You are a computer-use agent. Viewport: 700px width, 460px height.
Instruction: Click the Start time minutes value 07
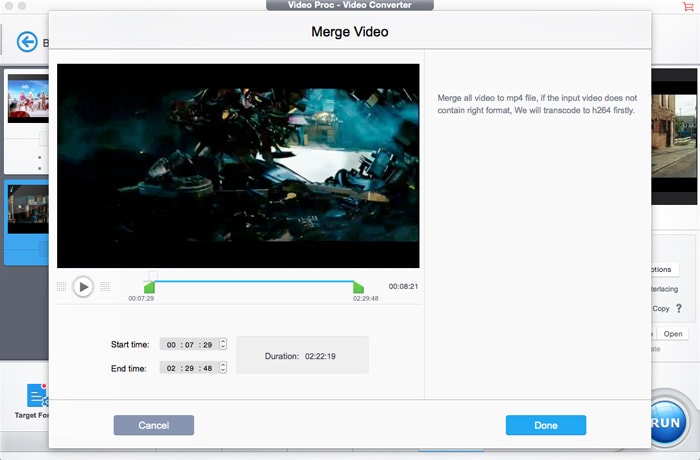pyautogui.click(x=189, y=345)
